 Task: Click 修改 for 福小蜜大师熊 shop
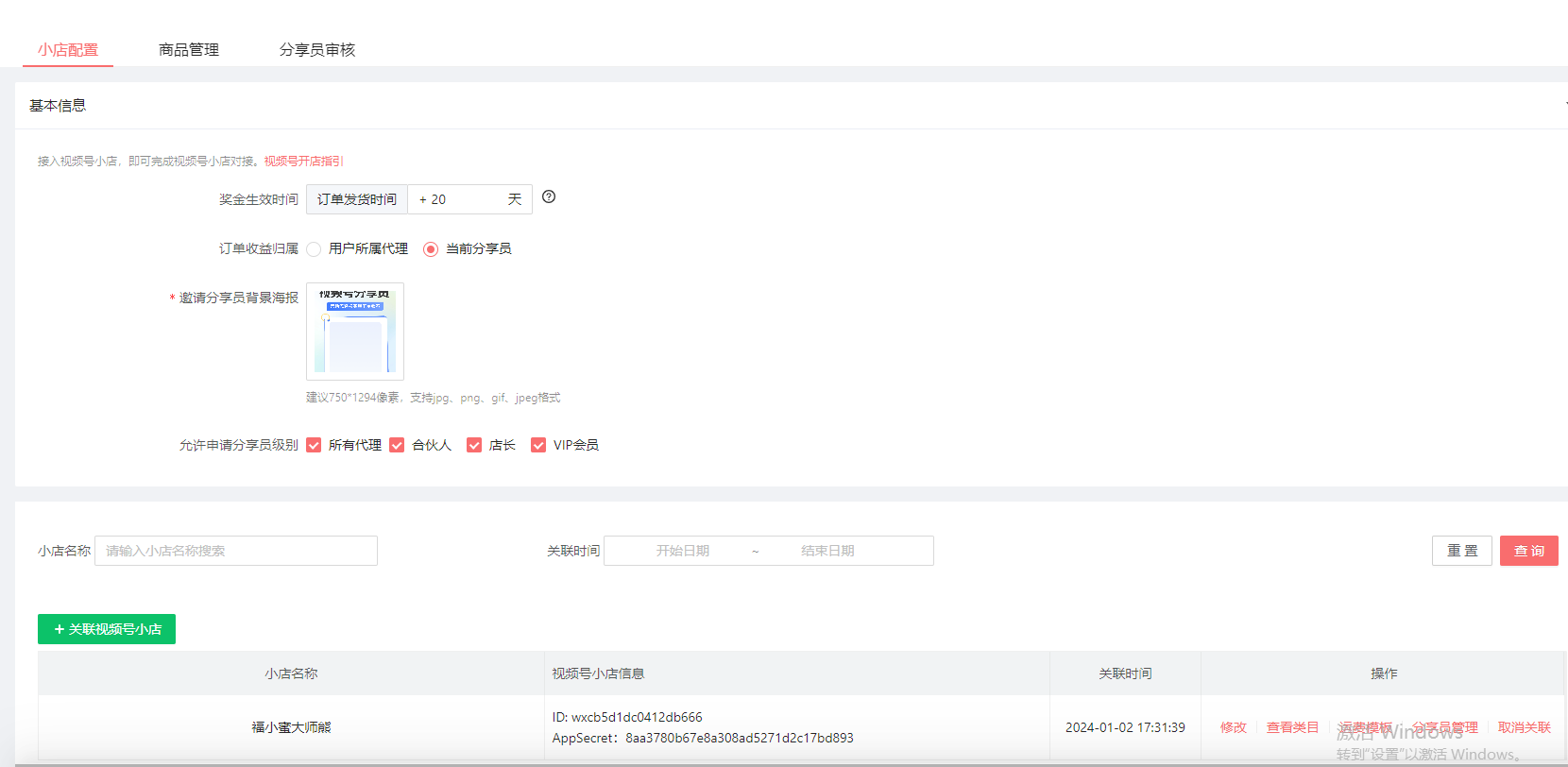[1233, 727]
